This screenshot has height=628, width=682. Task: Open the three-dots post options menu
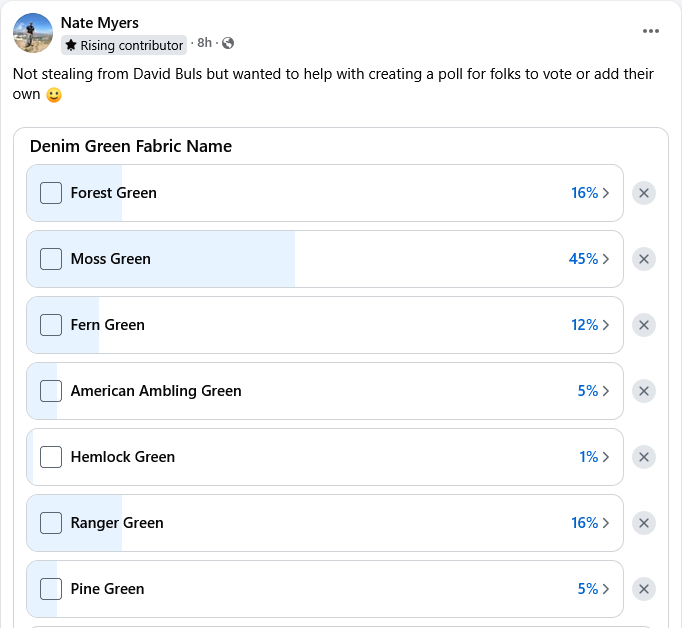(651, 31)
